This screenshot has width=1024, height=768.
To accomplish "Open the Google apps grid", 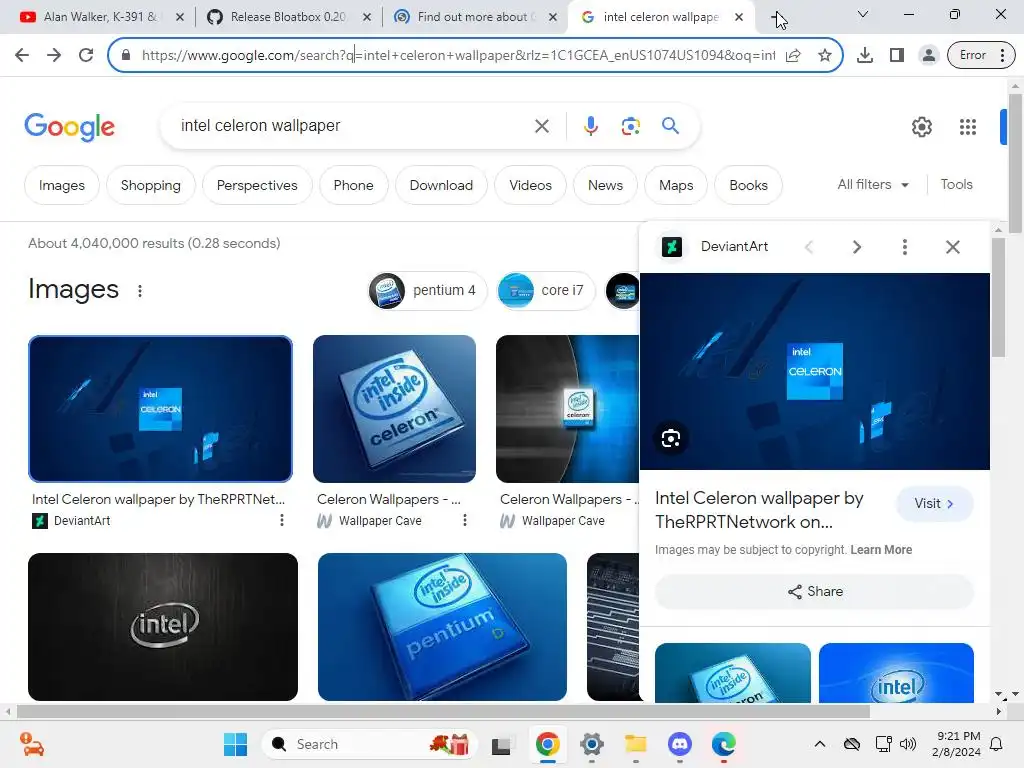I will (x=968, y=127).
